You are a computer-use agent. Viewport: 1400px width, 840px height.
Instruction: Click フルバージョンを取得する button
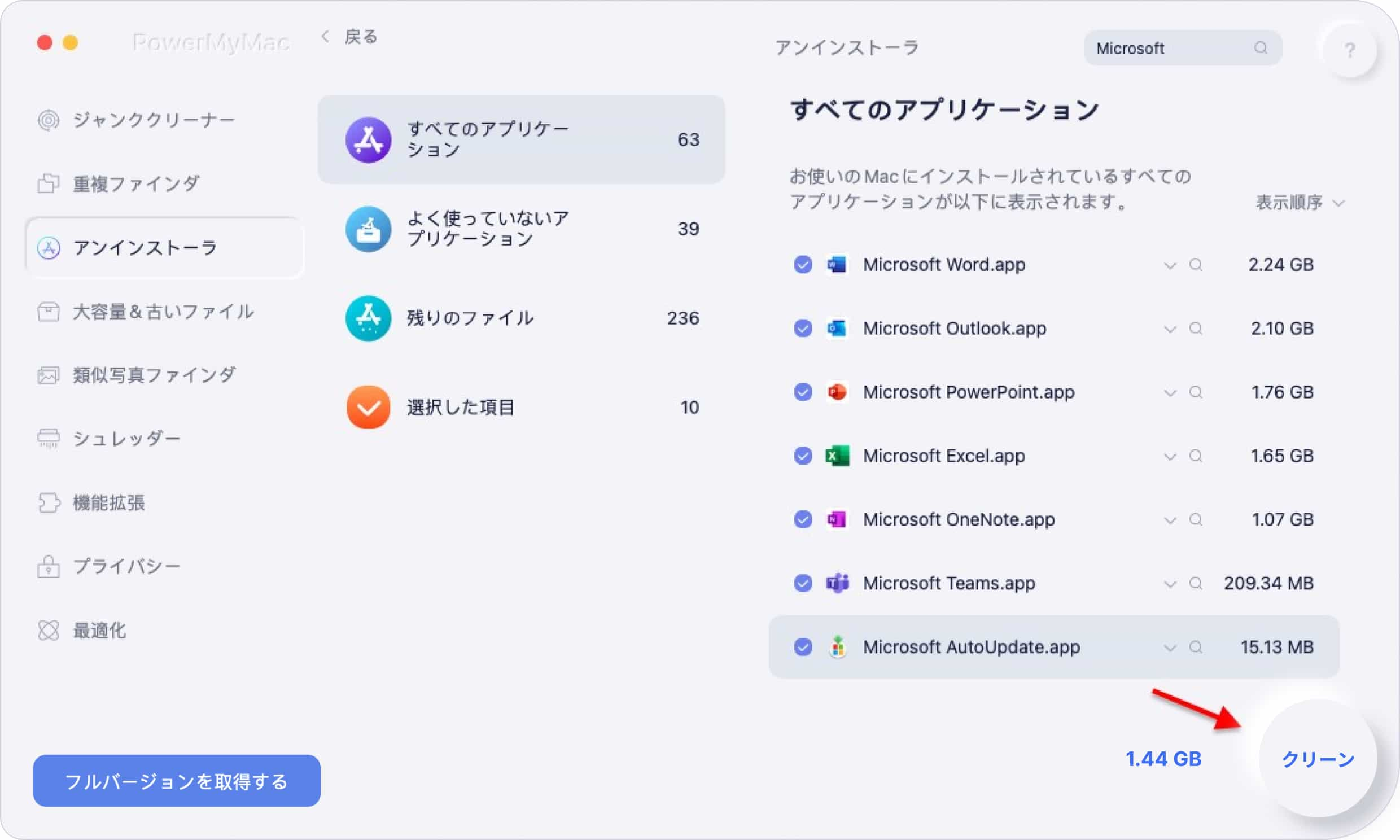click(x=177, y=781)
